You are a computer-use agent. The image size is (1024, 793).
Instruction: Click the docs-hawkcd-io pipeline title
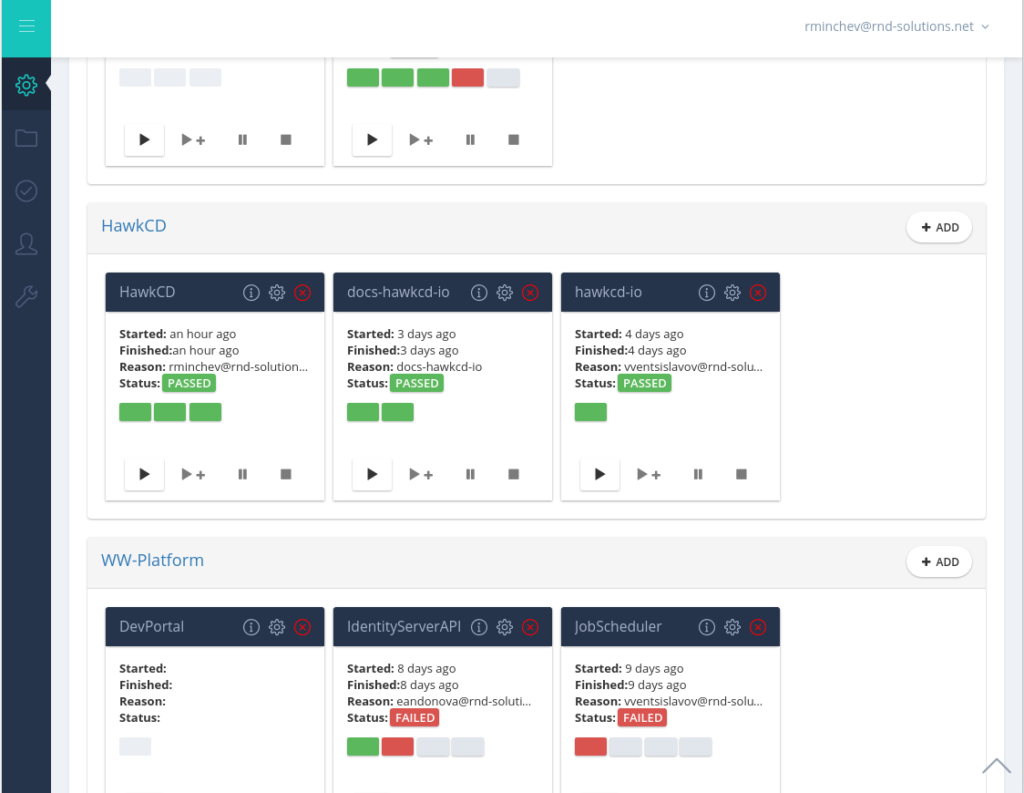[398, 292]
